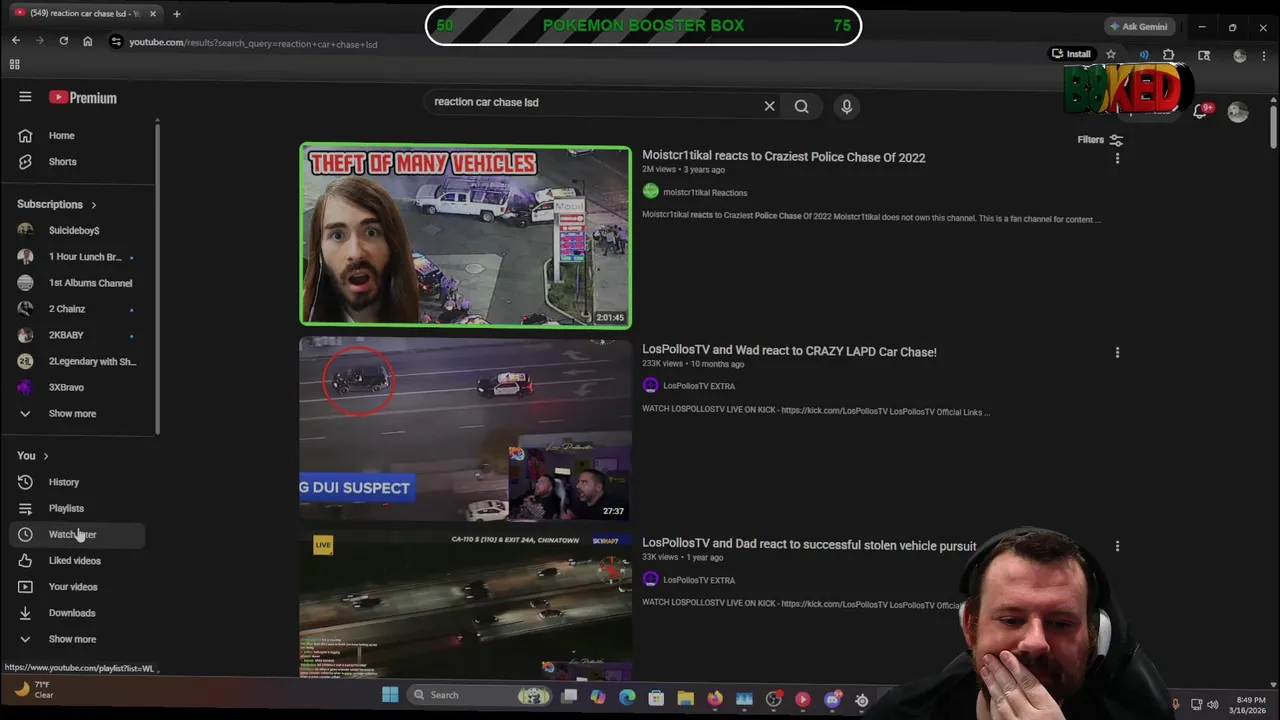Click the Install app button

[x=1071, y=54]
